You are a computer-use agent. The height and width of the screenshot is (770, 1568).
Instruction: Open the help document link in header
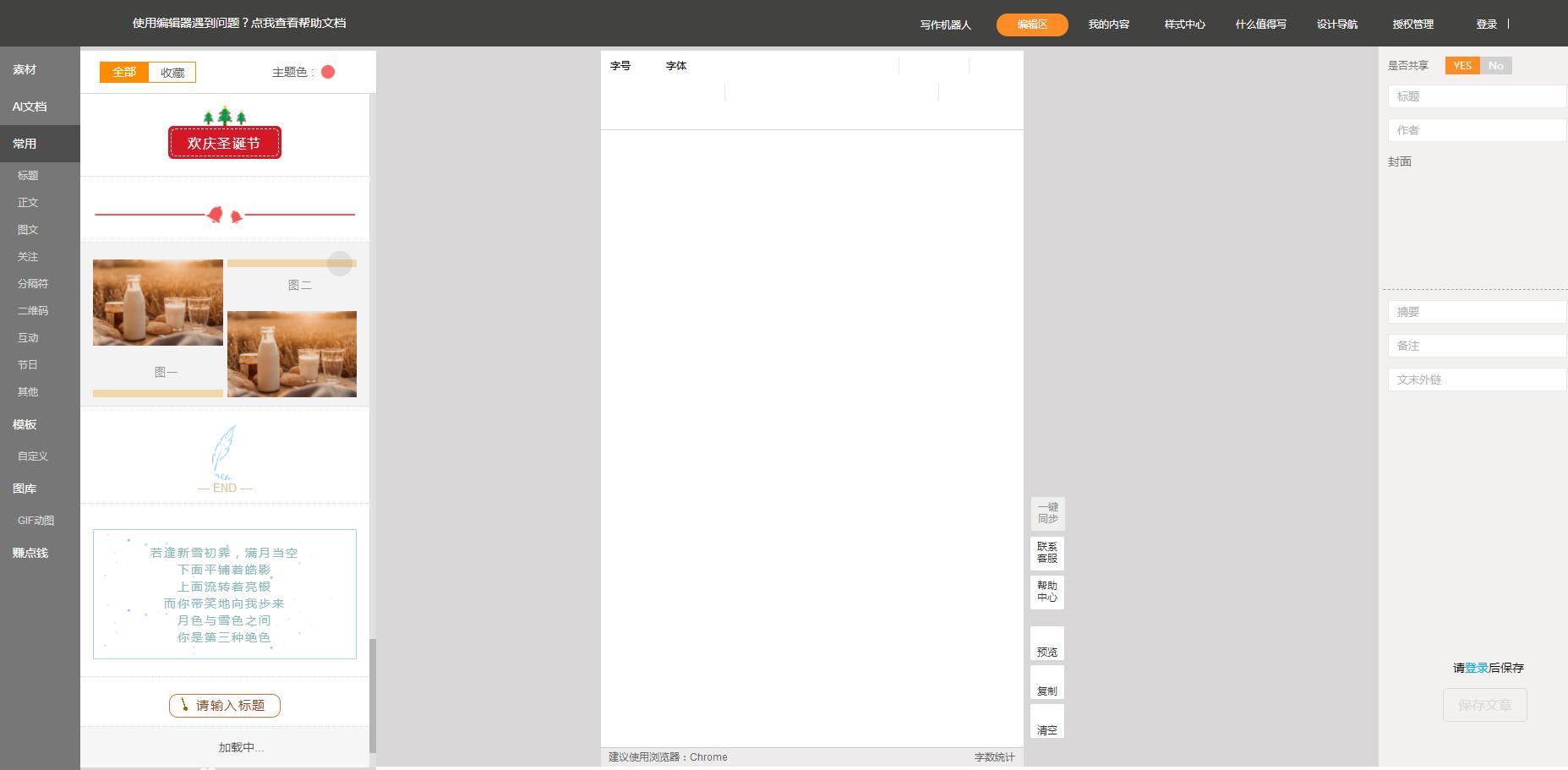pyautogui.click(x=239, y=23)
